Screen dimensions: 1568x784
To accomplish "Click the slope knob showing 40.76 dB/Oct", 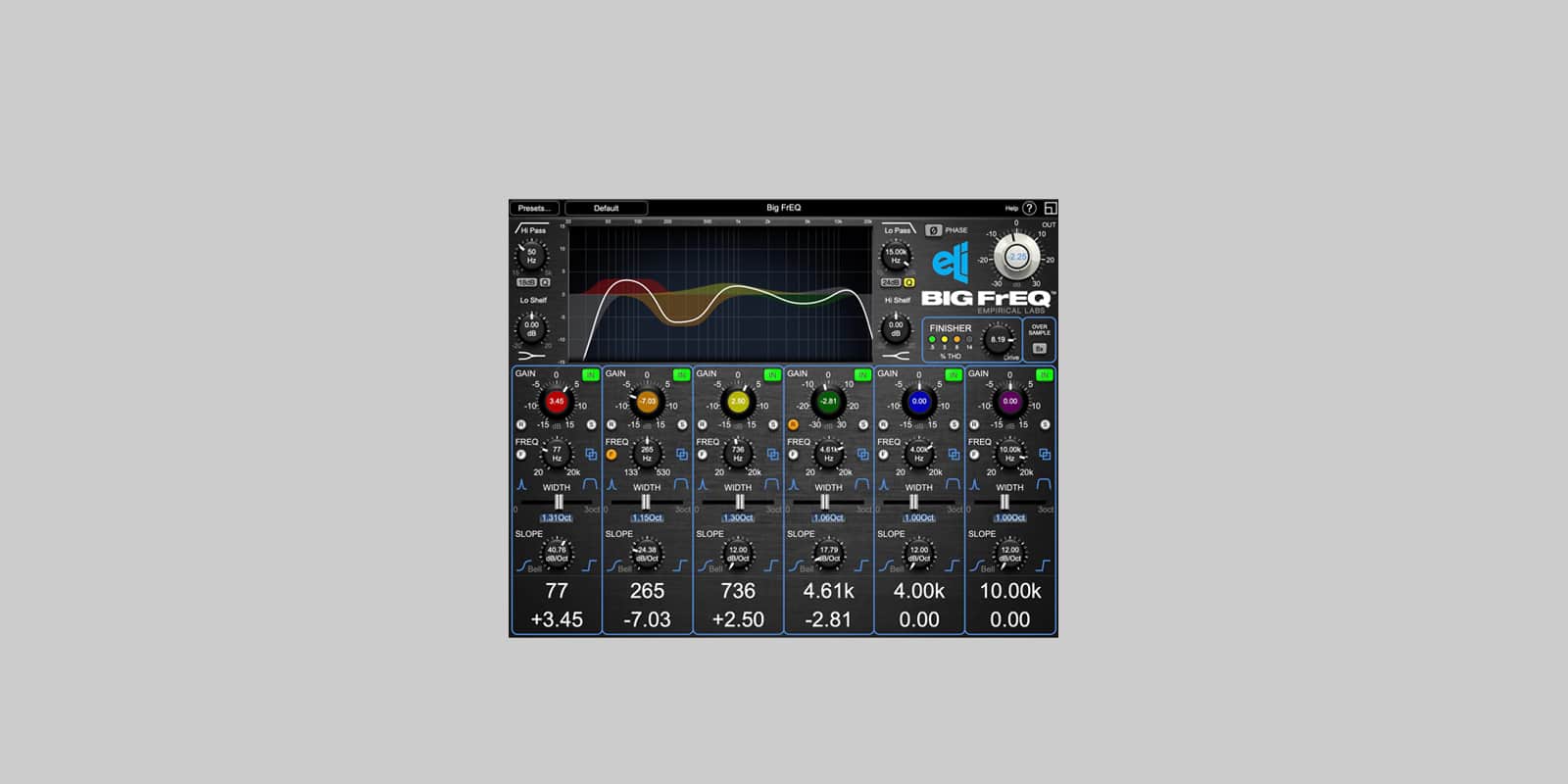I will tap(556, 555).
